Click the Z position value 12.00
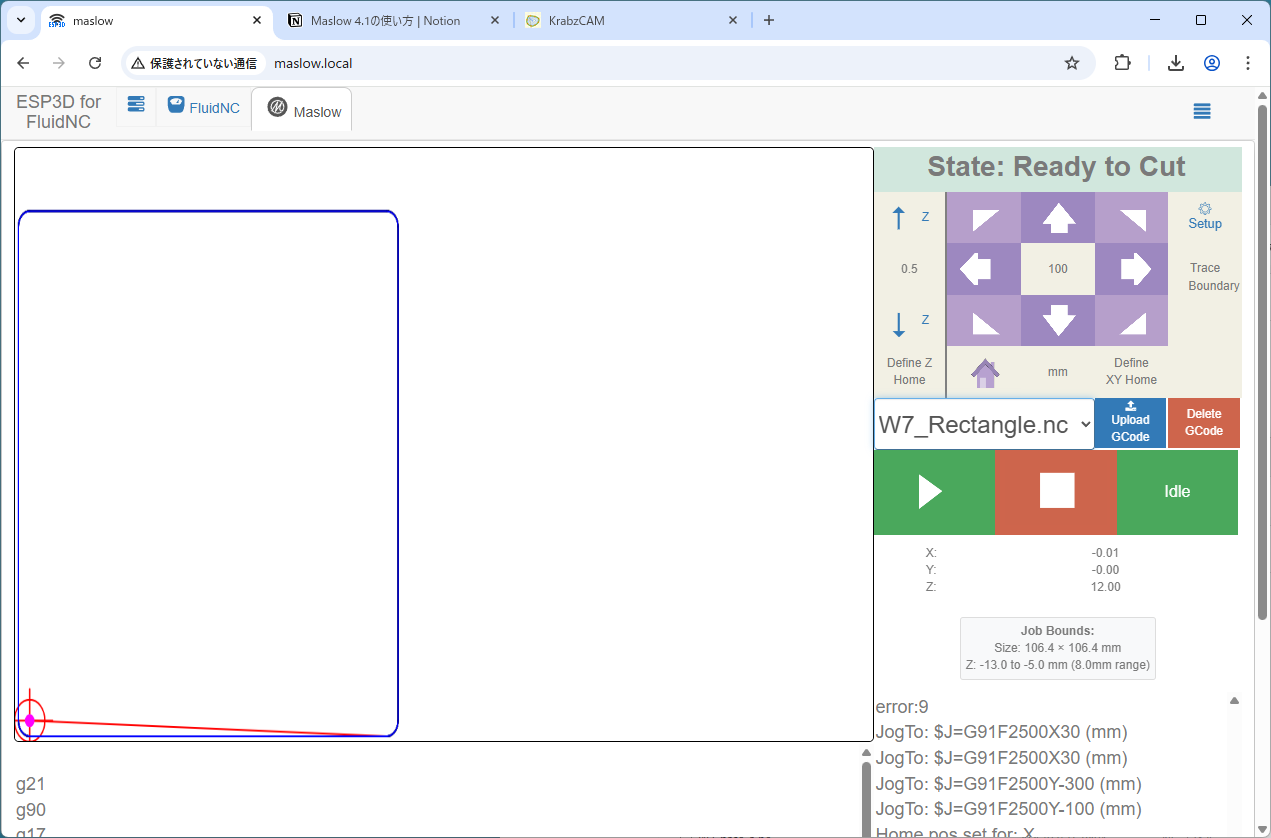 click(x=1105, y=587)
